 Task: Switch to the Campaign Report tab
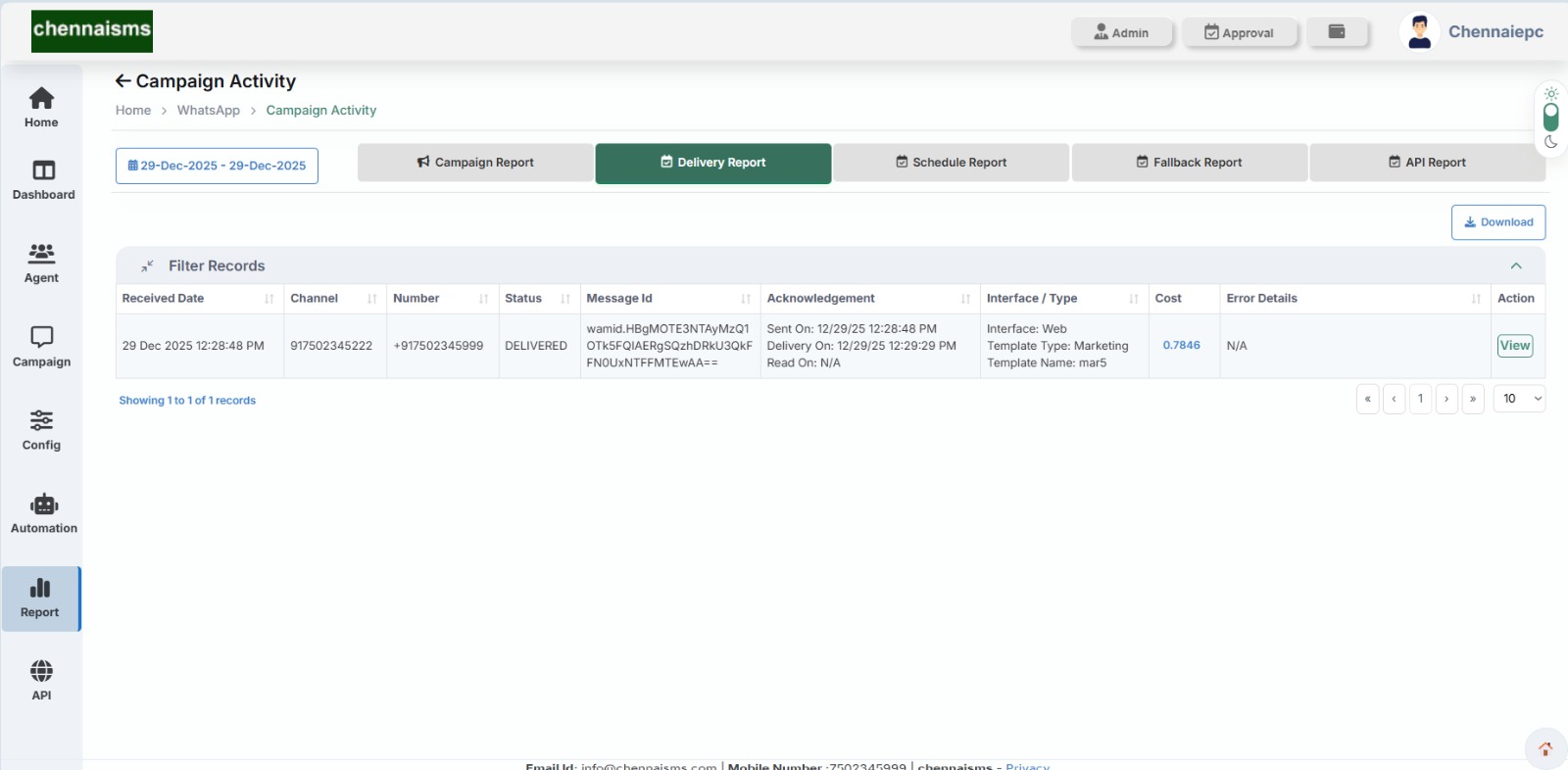click(x=475, y=163)
